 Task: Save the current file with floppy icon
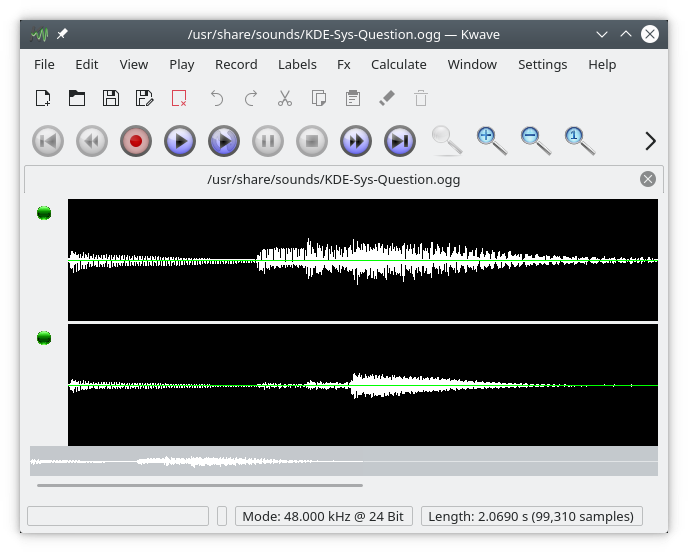(x=111, y=98)
